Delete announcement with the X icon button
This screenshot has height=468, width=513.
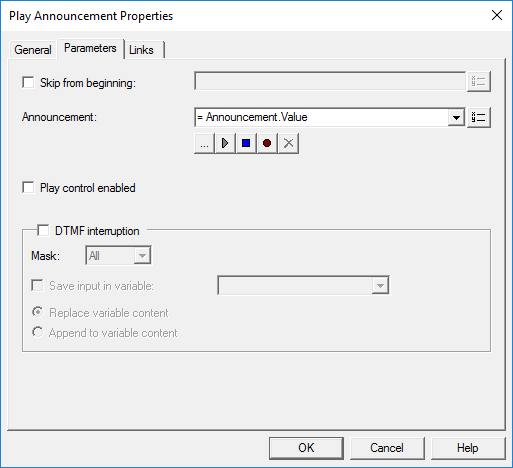click(288, 143)
